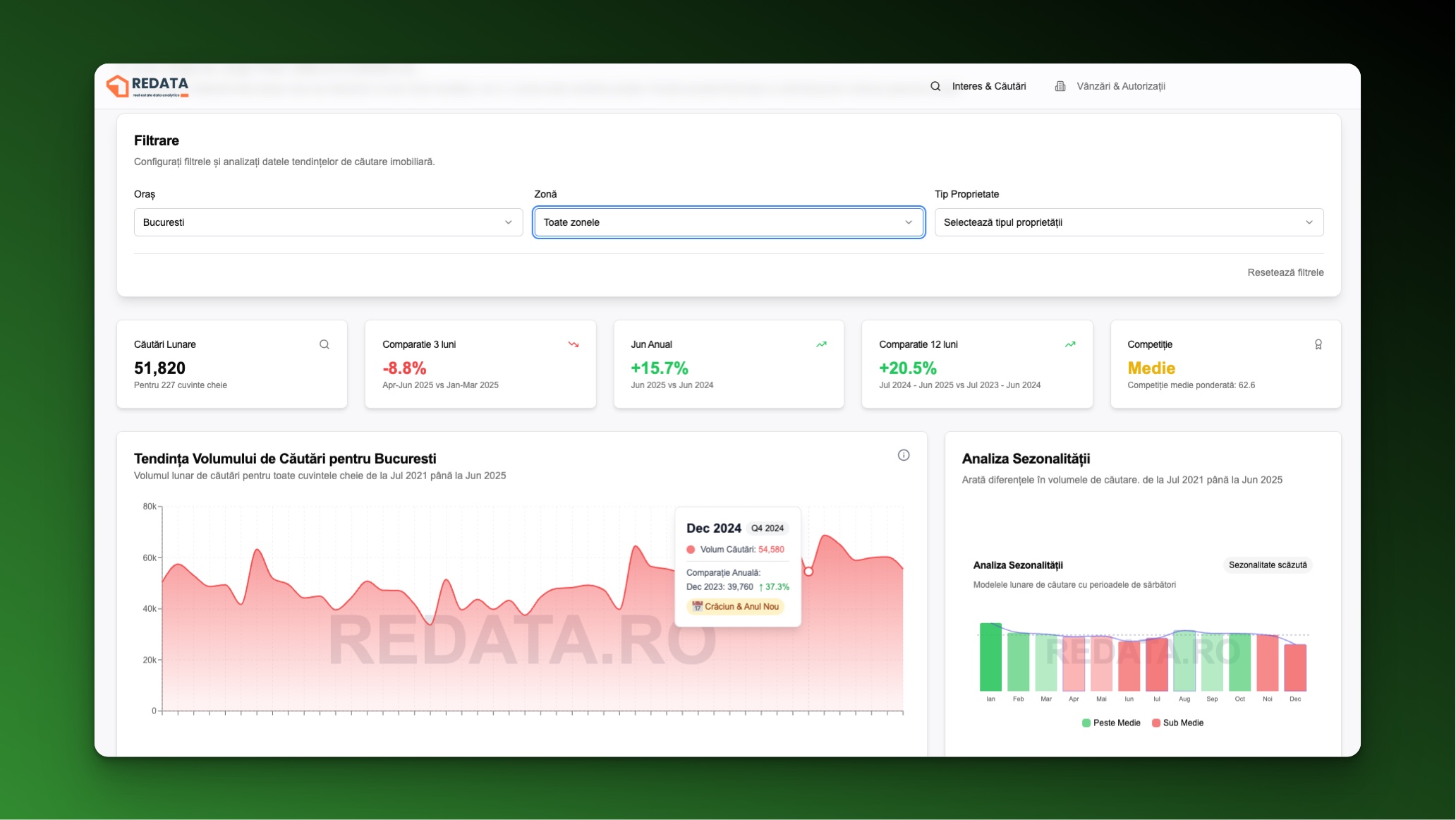The height and width of the screenshot is (820, 1456).
Task: Toggle the Sub Medie legend entry
Action: point(1178,722)
